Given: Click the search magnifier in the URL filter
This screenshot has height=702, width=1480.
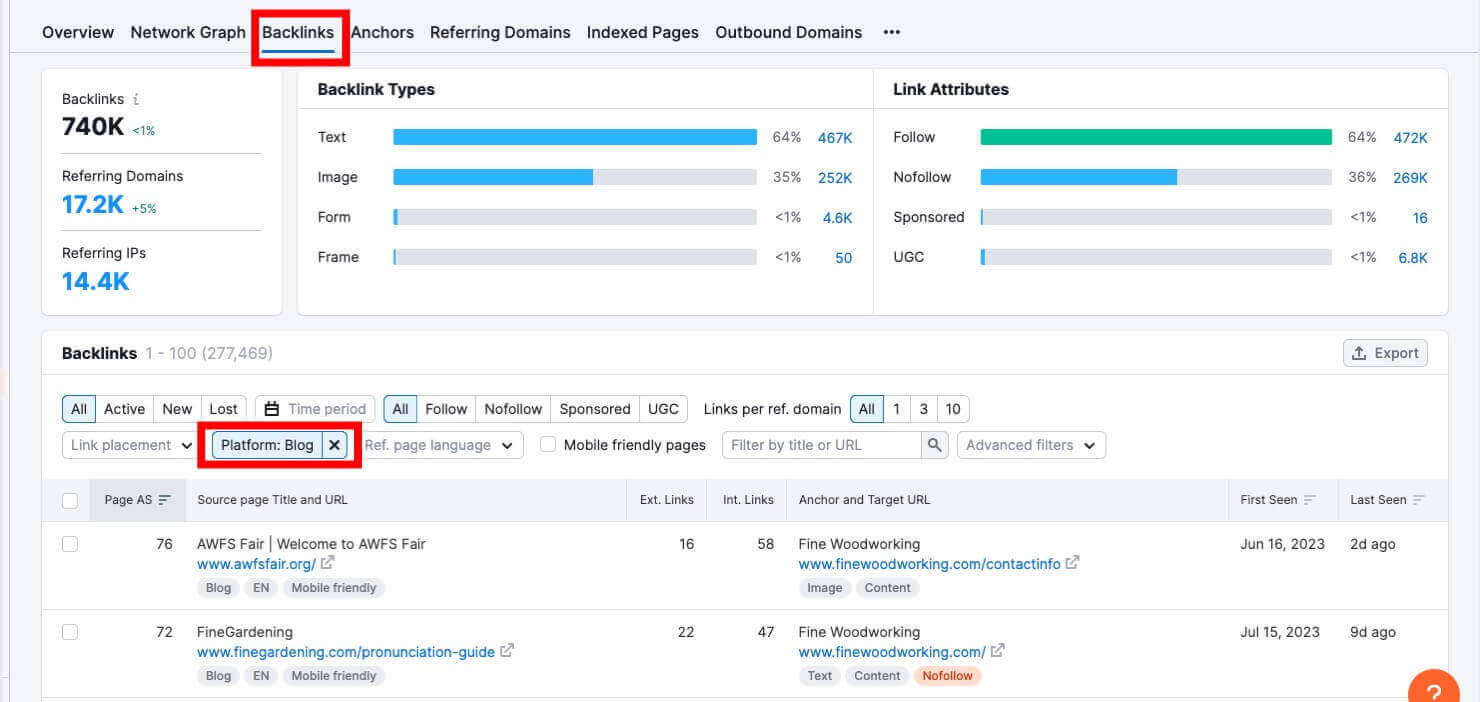Looking at the screenshot, I should (934, 444).
